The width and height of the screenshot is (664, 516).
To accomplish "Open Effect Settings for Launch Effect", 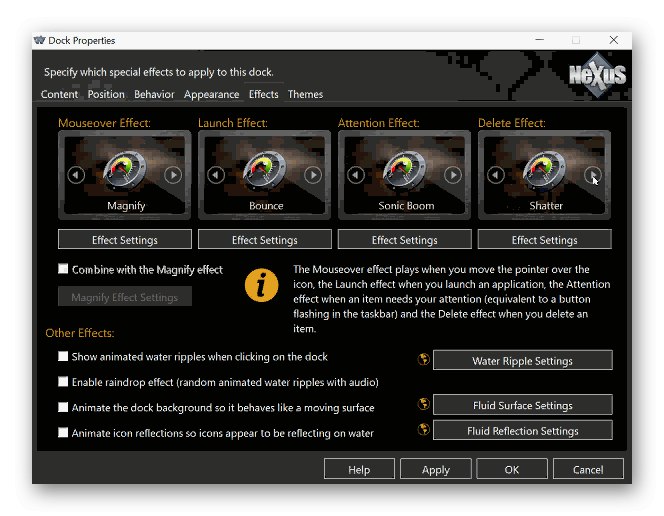I will [x=265, y=240].
